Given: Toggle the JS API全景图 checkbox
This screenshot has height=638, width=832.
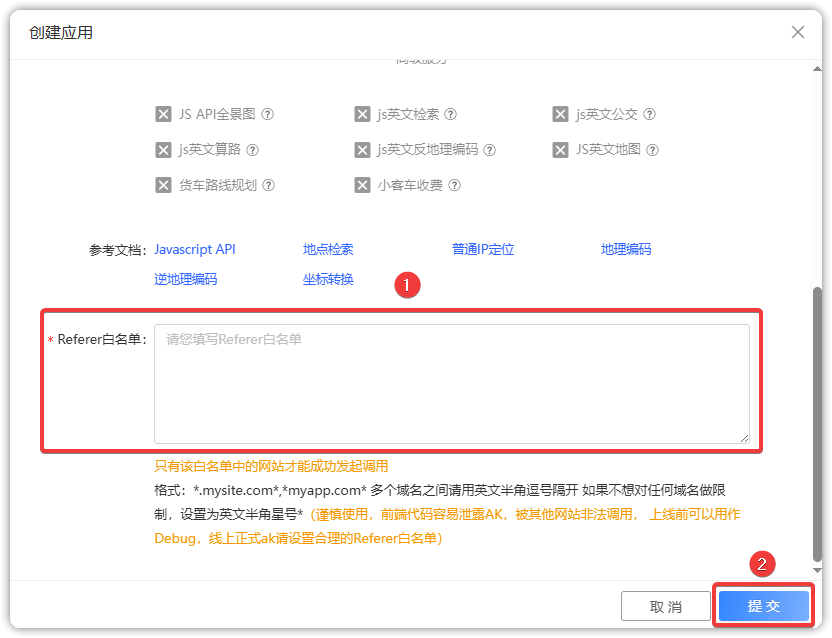Looking at the screenshot, I should pos(164,115).
